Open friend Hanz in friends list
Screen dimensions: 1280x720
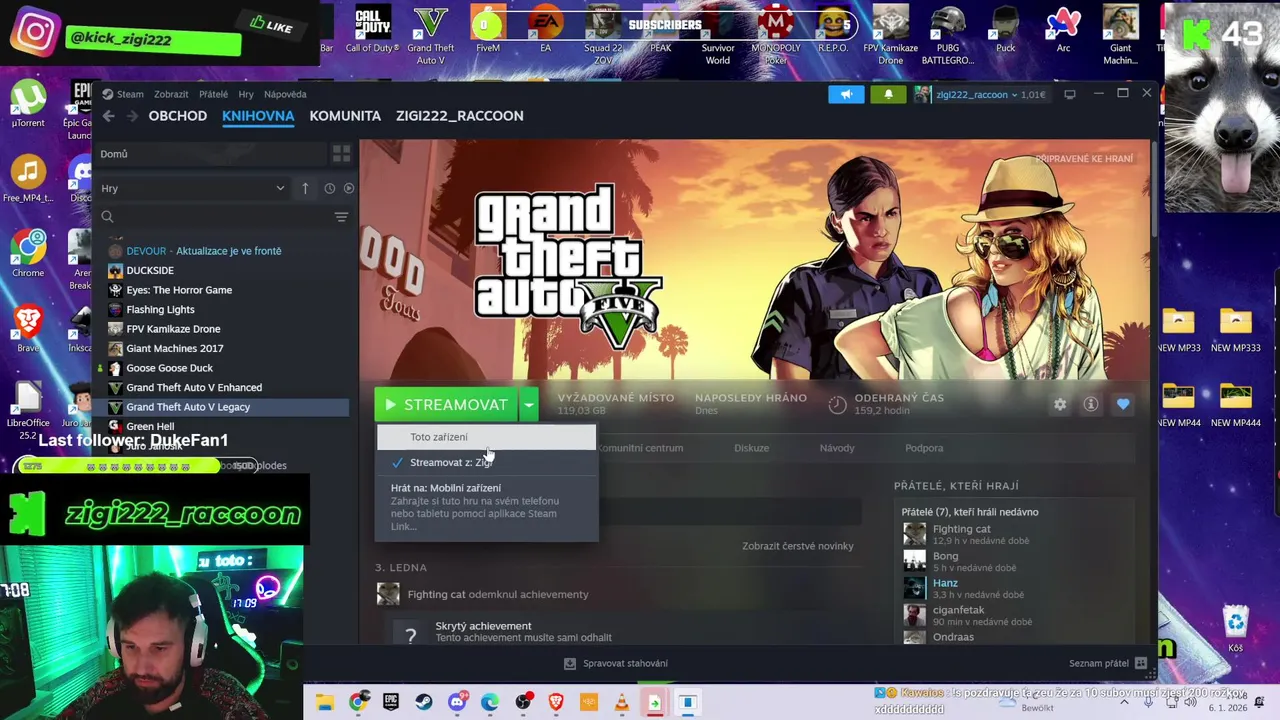(1015, 589)
